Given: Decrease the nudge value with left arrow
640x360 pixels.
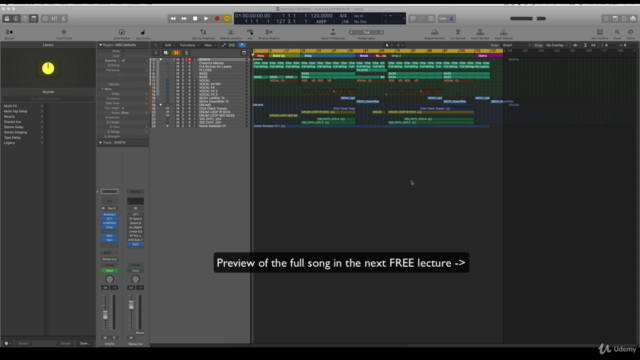Looking at the screenshot, I should click(351, 32).
